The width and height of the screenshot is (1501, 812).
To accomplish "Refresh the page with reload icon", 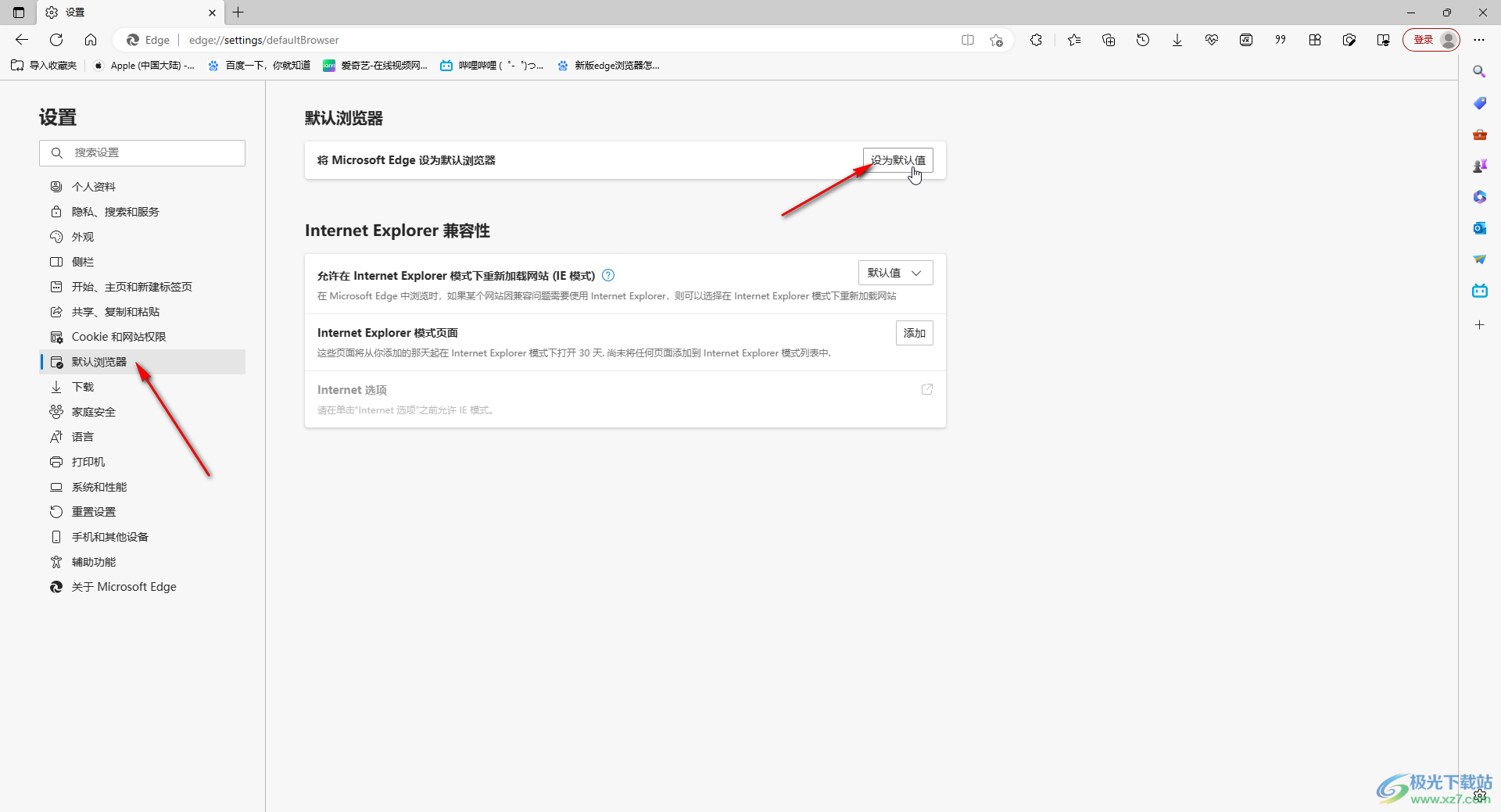I will (x=56, y=40).
